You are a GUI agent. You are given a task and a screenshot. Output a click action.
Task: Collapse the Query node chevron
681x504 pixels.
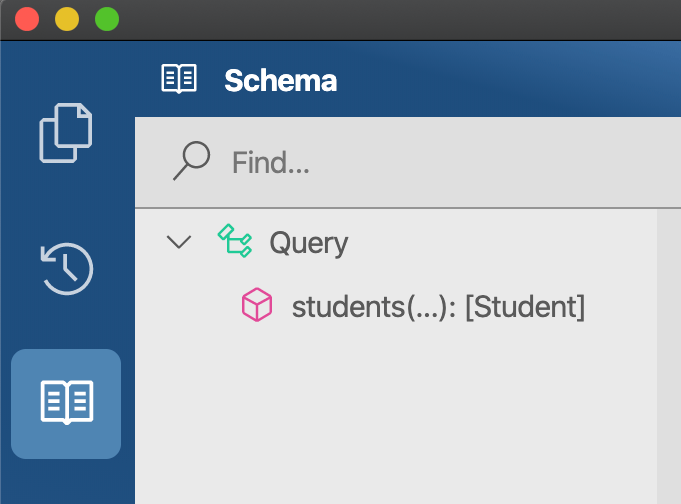[179, 242]
